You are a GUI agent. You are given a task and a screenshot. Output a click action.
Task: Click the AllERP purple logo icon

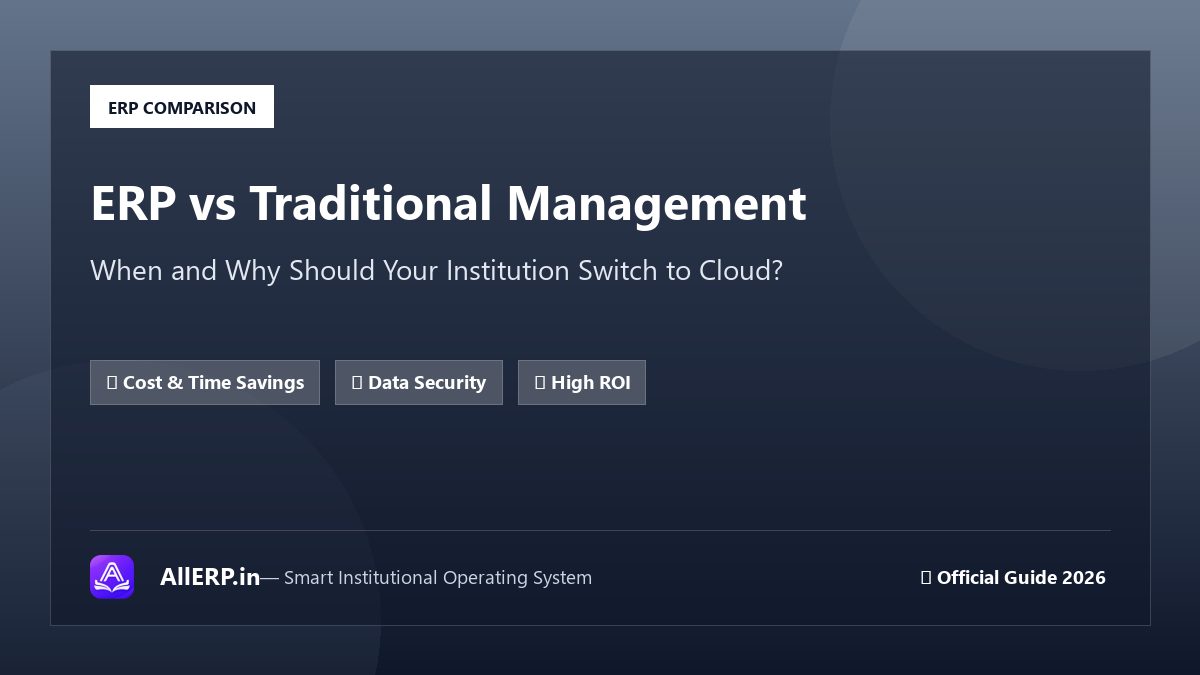point(112,577)
